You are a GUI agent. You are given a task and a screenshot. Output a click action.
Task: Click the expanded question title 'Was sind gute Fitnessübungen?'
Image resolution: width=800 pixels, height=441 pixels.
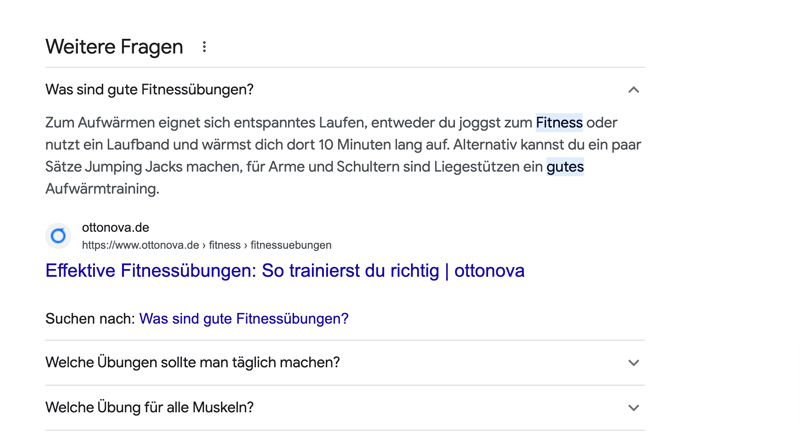(149, 90)
